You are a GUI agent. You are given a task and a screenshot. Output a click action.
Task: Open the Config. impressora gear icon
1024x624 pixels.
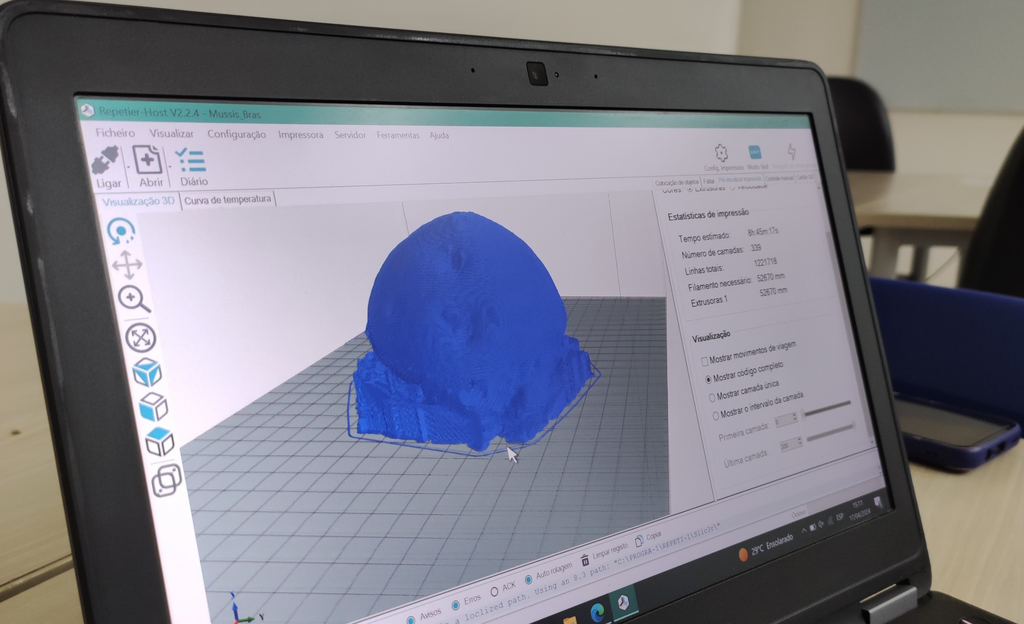(x=719, y=154)
